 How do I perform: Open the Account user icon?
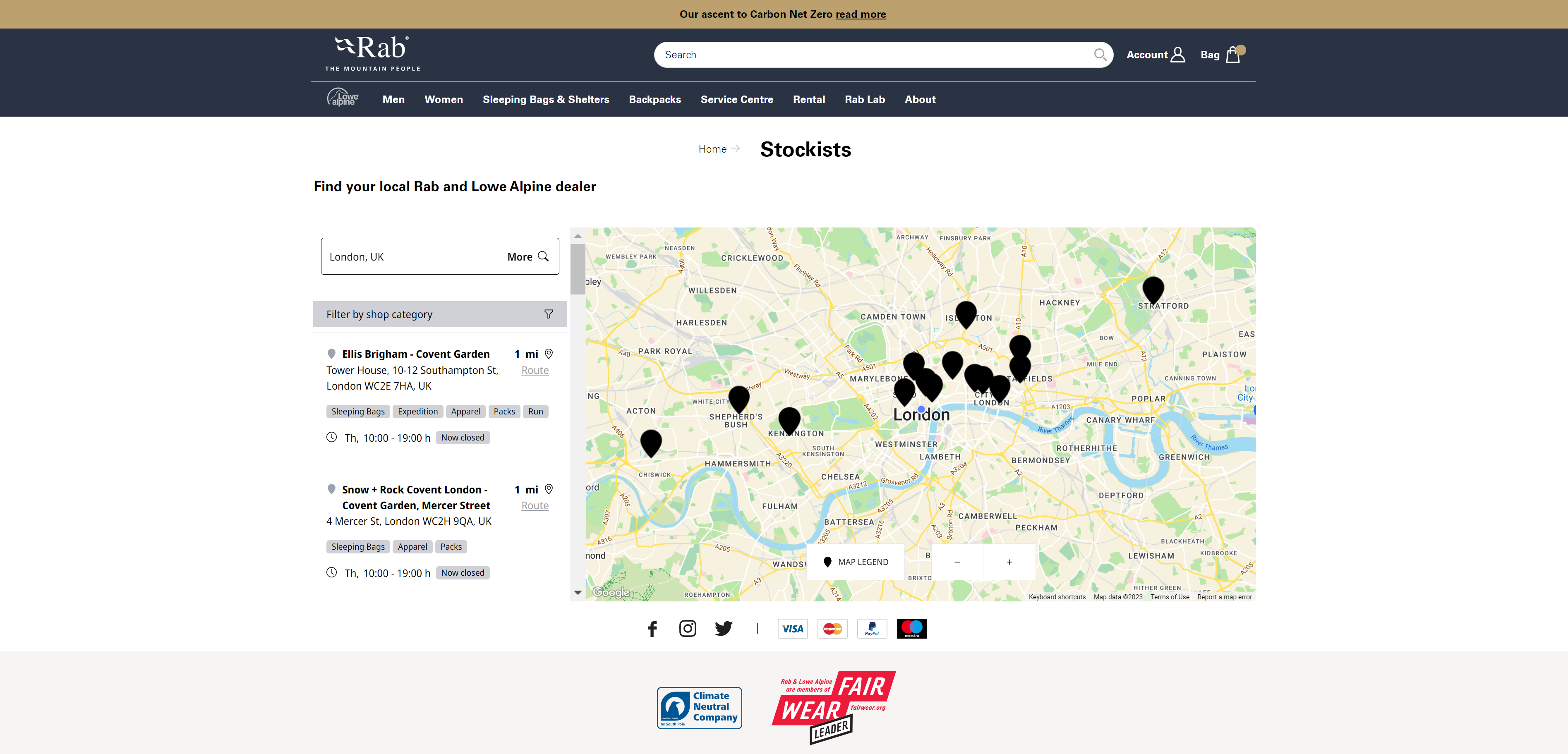point(1178,55)
